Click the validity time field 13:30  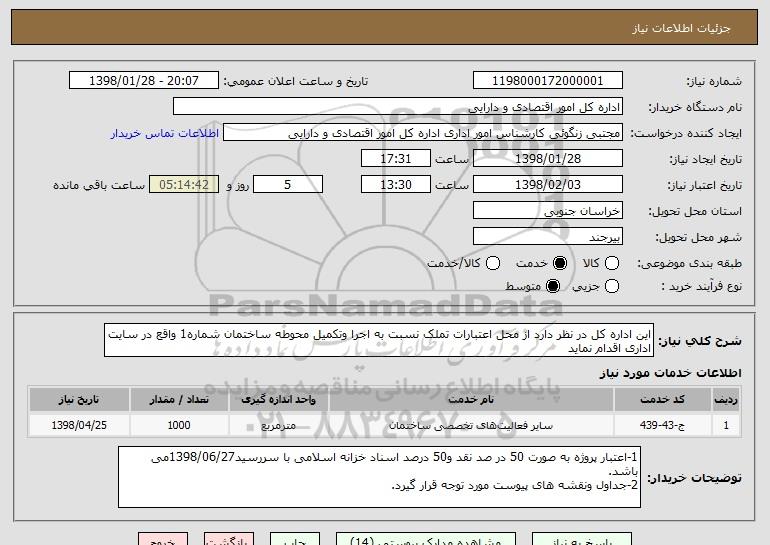coord(396,185)
